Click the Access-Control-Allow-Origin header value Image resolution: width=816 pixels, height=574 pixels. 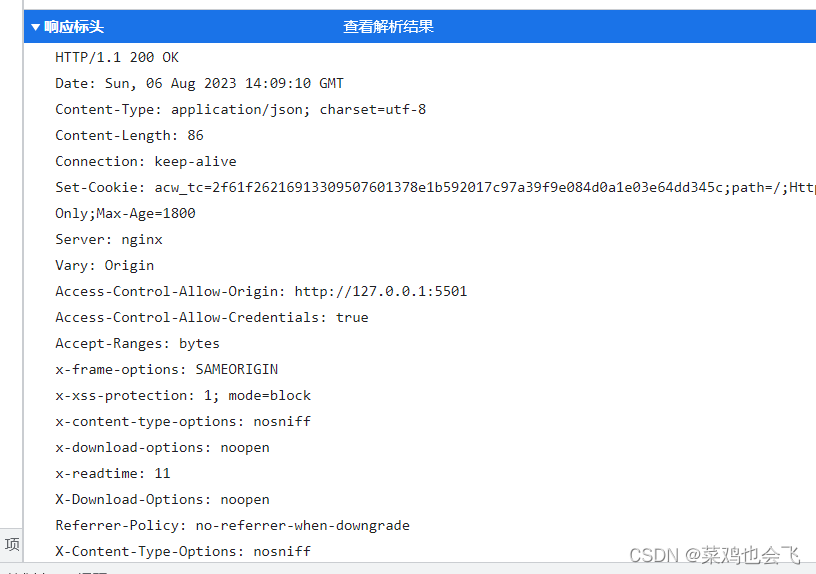tap(381, 291)
